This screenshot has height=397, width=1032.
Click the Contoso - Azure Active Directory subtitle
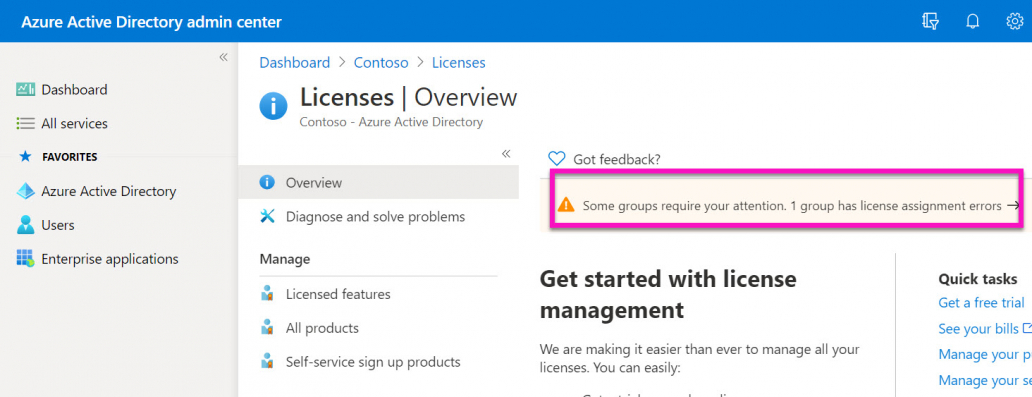coord(391,122)
